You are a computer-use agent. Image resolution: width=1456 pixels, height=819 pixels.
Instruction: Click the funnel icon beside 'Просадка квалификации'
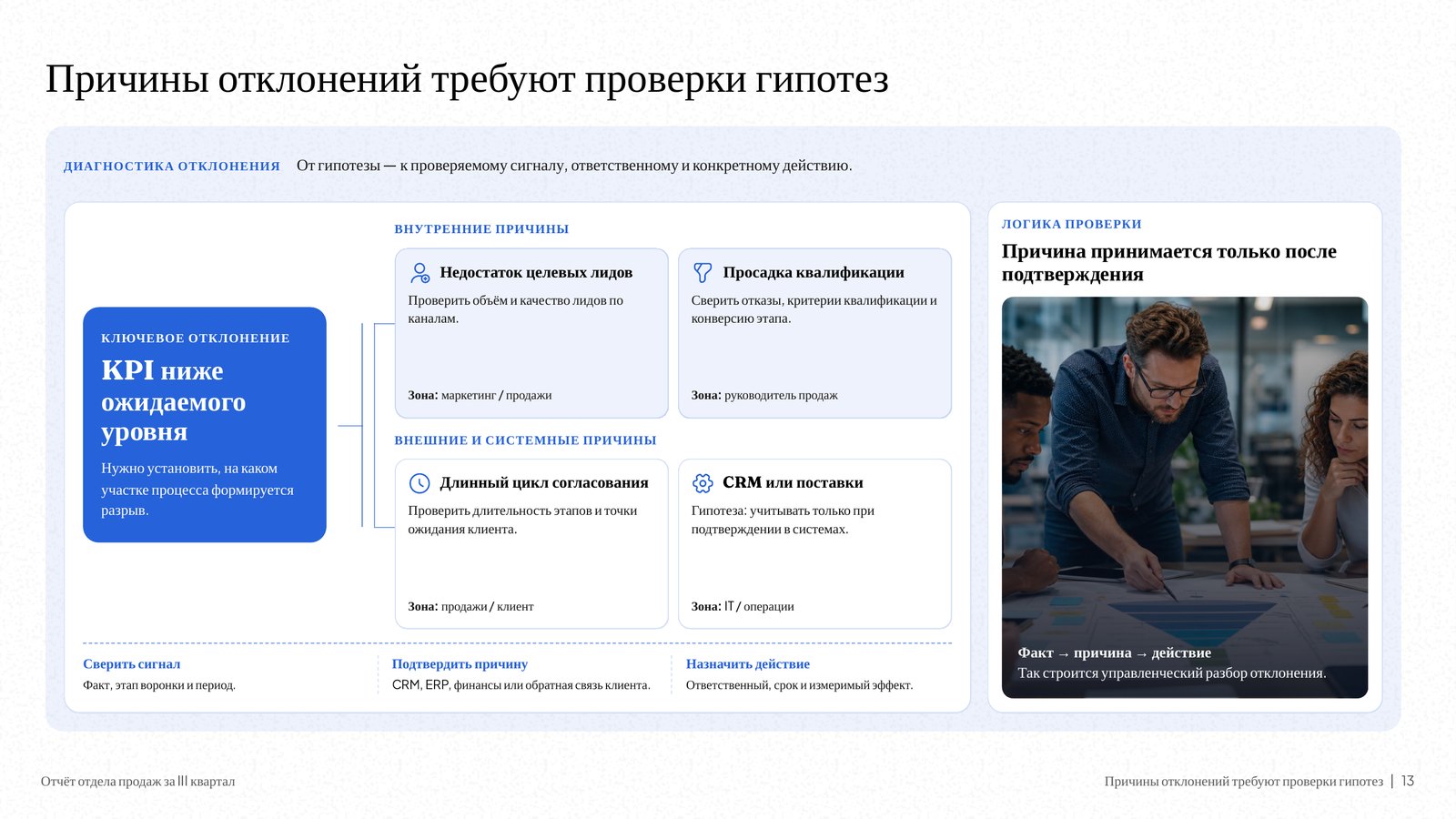(703, 272)
